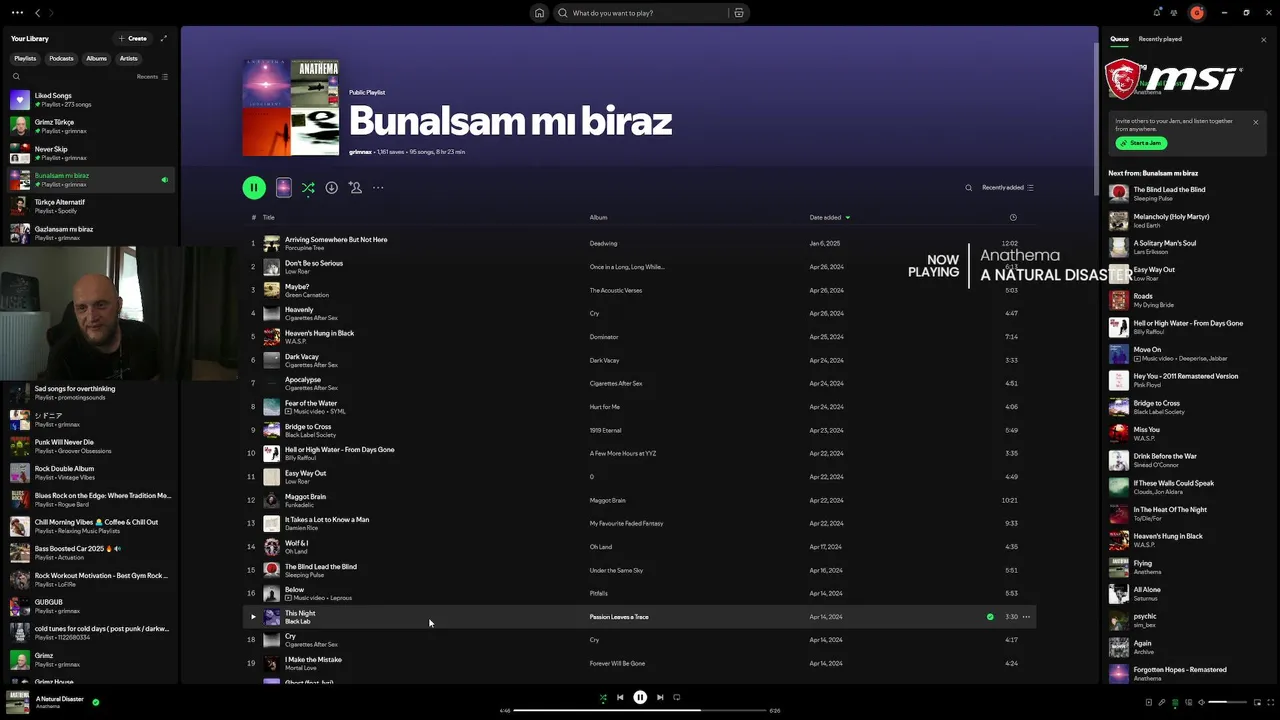The height and width of the screenshot is (720, 1280).
Task: Filter library by Albums
Action: click(x=96, y=58)
